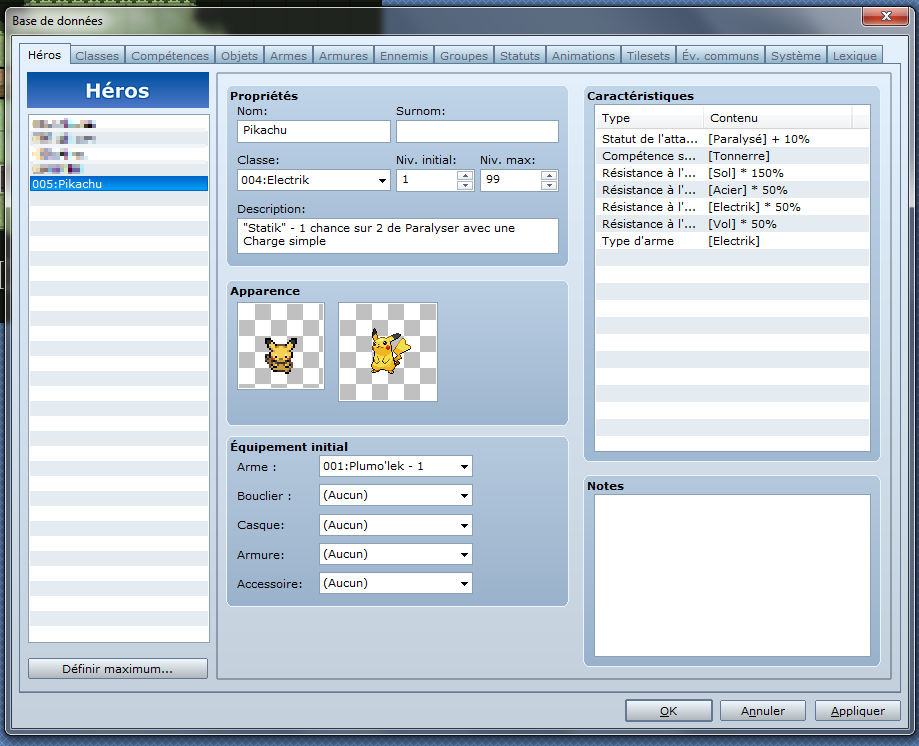Click the Pikachu walking sprite thumbnail
This screenshot has height=746, width=919.
pos(281,346)
